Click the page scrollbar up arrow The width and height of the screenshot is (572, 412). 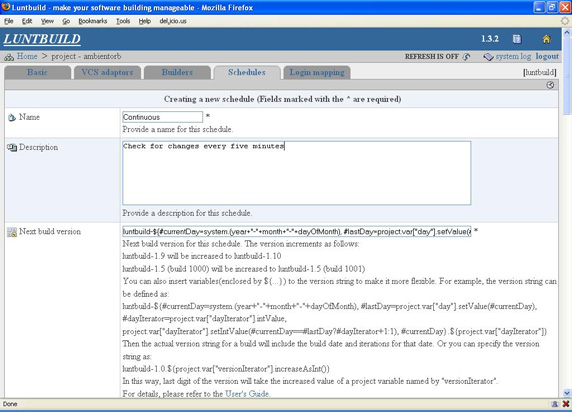567,32
